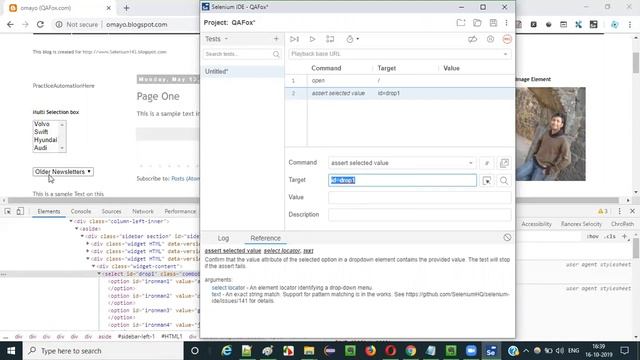Viewport: 640px width, 360px height.
Task: Click the taskbar search box
Action: [x=103, y=351]
